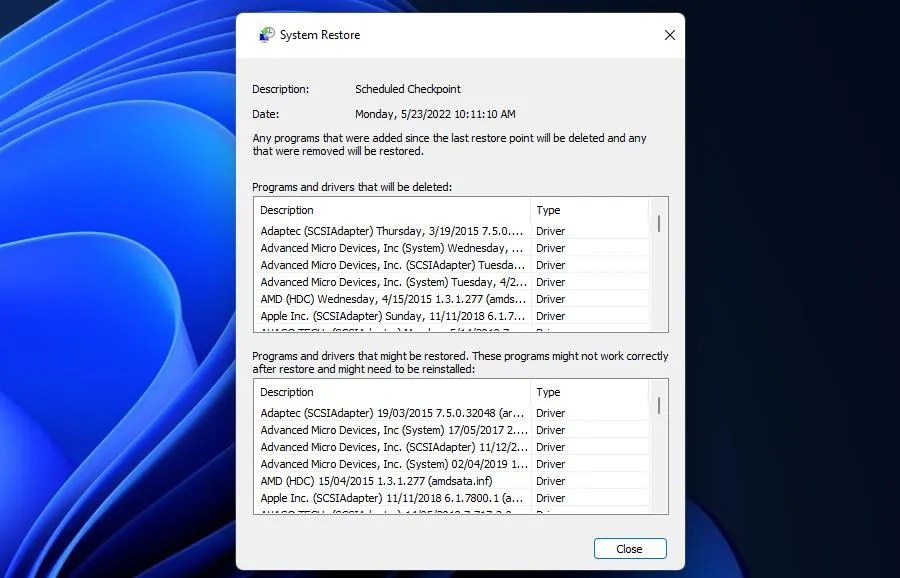900x578 pixels.
Task: Click the 'System Restore' title text
Action: (320, 35)
